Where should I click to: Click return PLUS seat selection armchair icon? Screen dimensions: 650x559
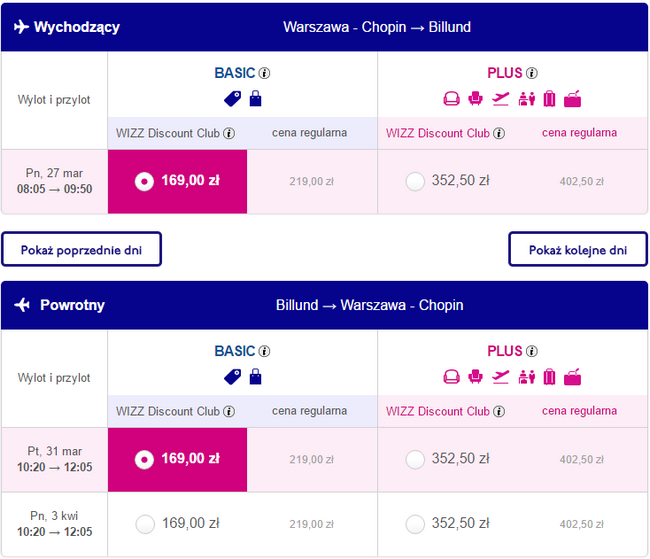point(476,377)
